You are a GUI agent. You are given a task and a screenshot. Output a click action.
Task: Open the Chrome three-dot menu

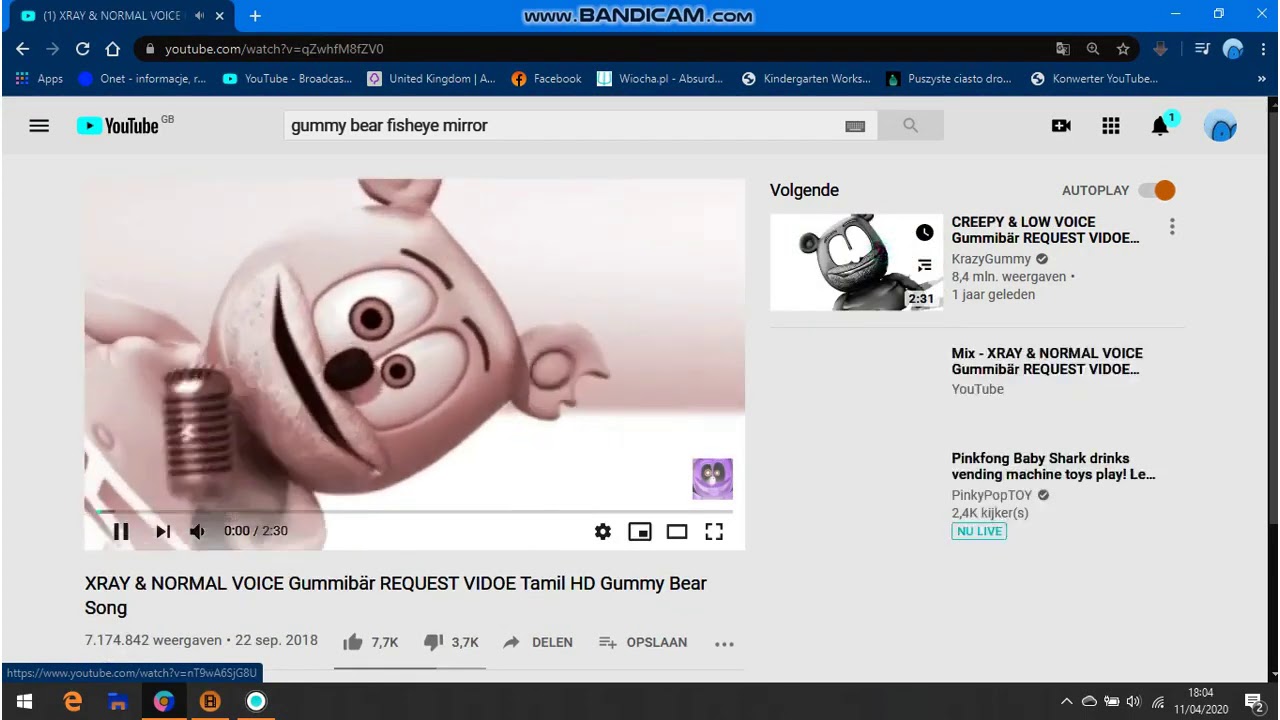(x=1261, y=49)
